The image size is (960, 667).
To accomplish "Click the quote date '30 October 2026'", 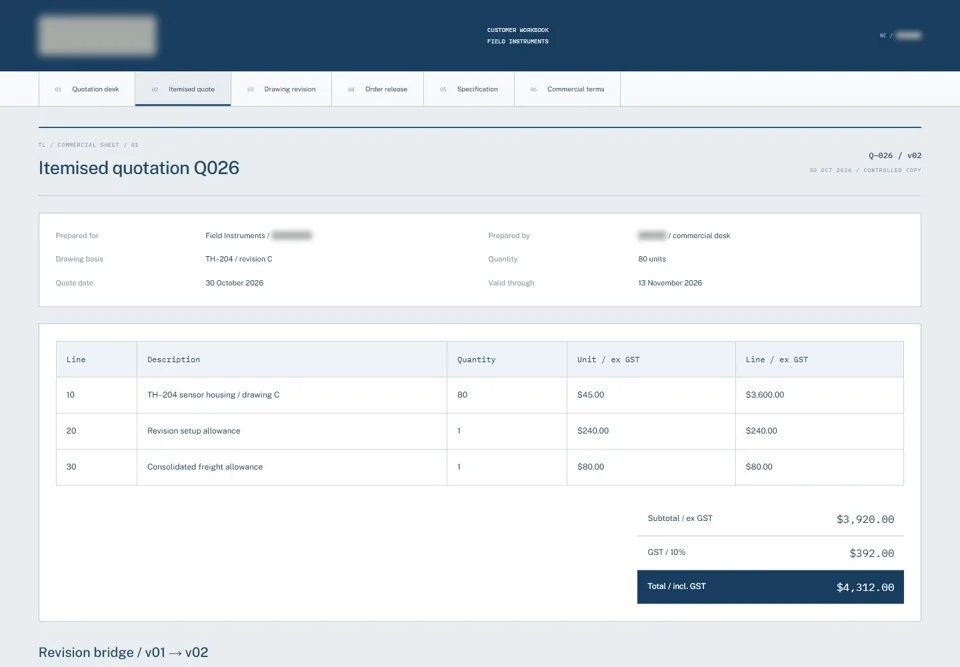I will pos(234,283).
